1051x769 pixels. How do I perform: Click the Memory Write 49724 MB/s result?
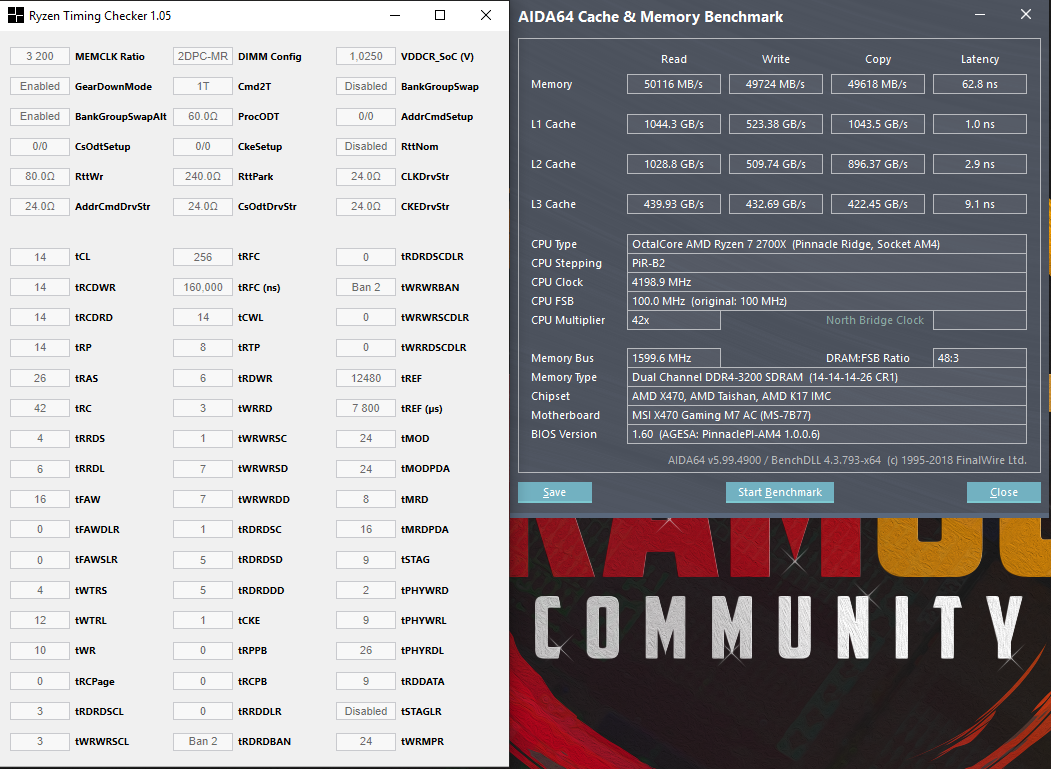(776, 84)
